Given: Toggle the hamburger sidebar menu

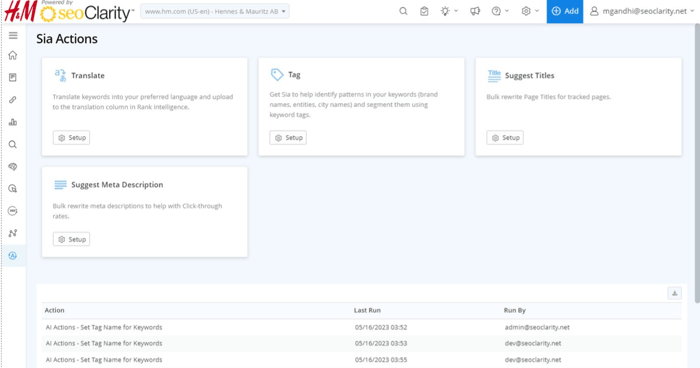Looking at the screenshot, I should (13, 35).
